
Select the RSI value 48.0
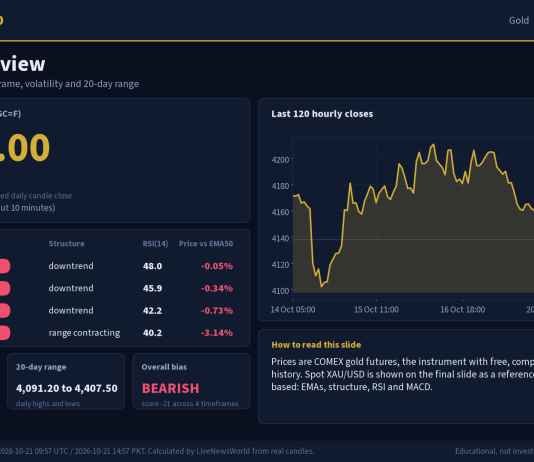[152, 266]
